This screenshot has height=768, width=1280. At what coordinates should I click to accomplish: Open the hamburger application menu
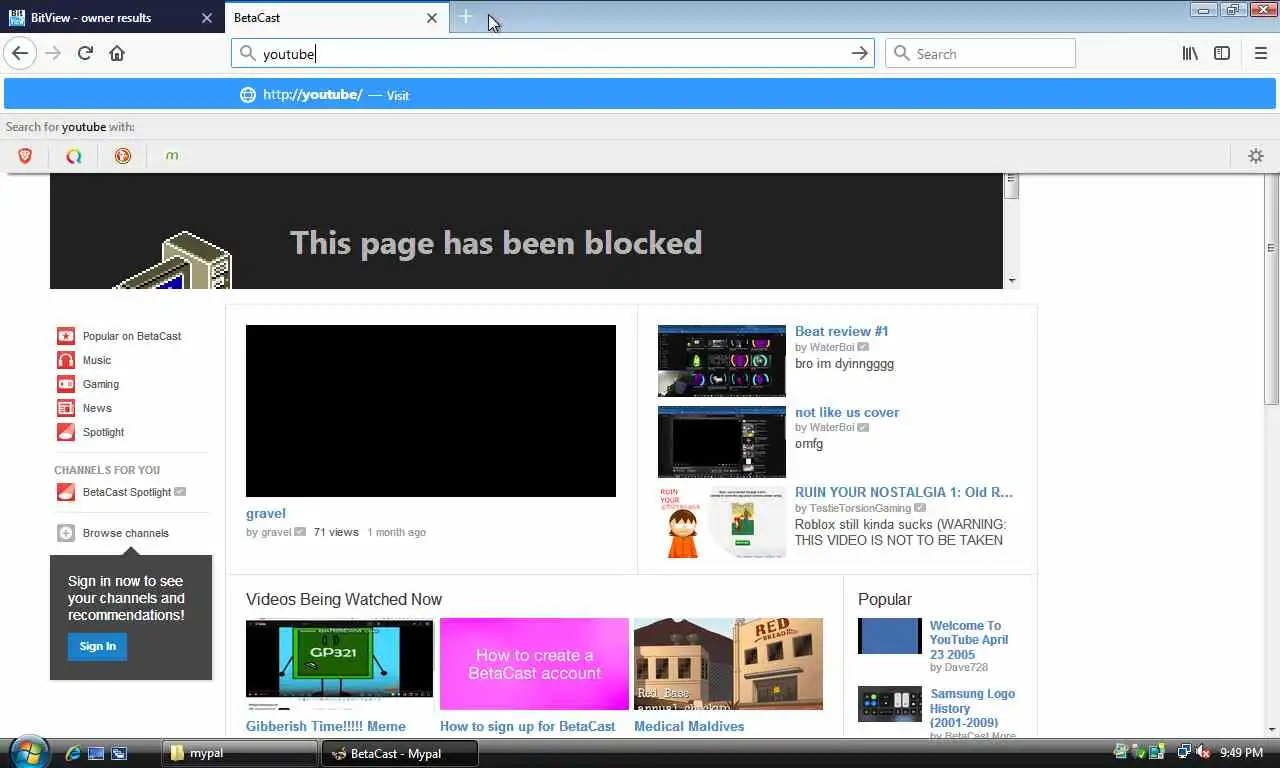coord(1260,53)
